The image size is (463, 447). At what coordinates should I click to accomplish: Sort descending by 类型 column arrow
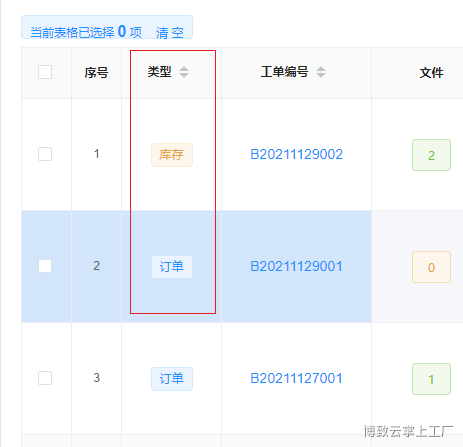pos(184,75)
